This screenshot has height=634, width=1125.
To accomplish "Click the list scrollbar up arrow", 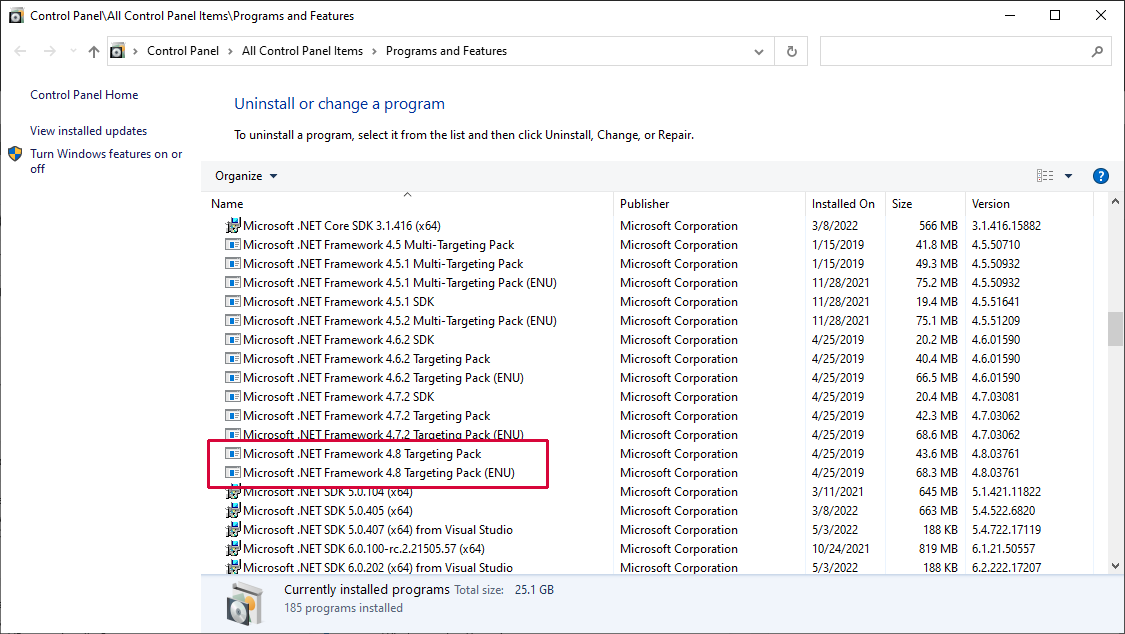I will point(1115,202).
